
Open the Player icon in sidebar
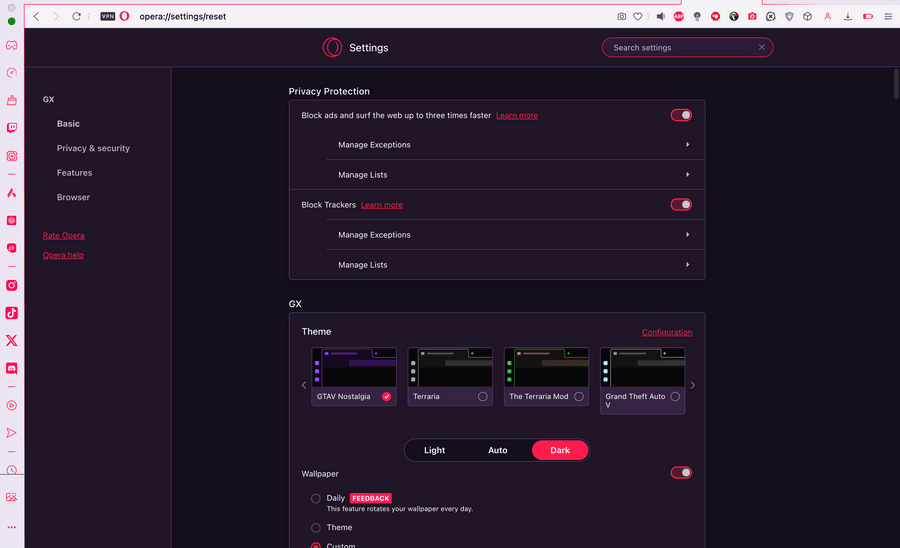11,406
